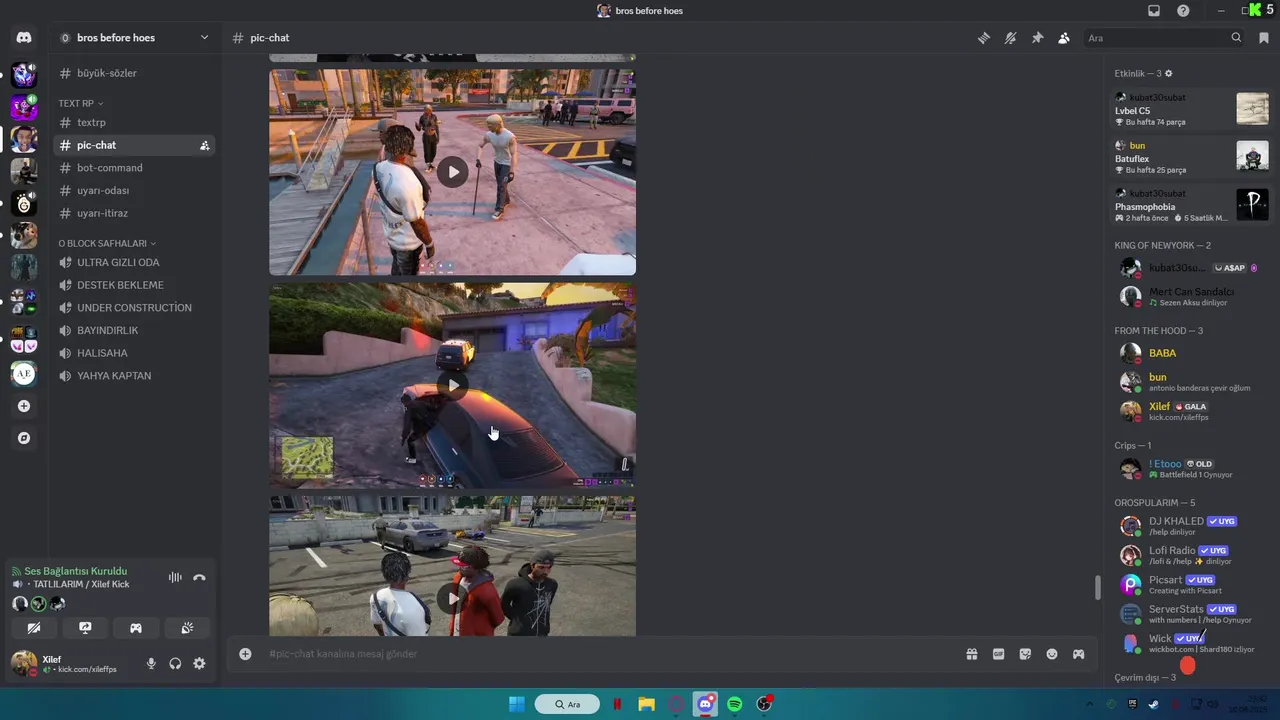Play the first video with old man
This screenshot has width=1280, height=720.
pos(452,172)
